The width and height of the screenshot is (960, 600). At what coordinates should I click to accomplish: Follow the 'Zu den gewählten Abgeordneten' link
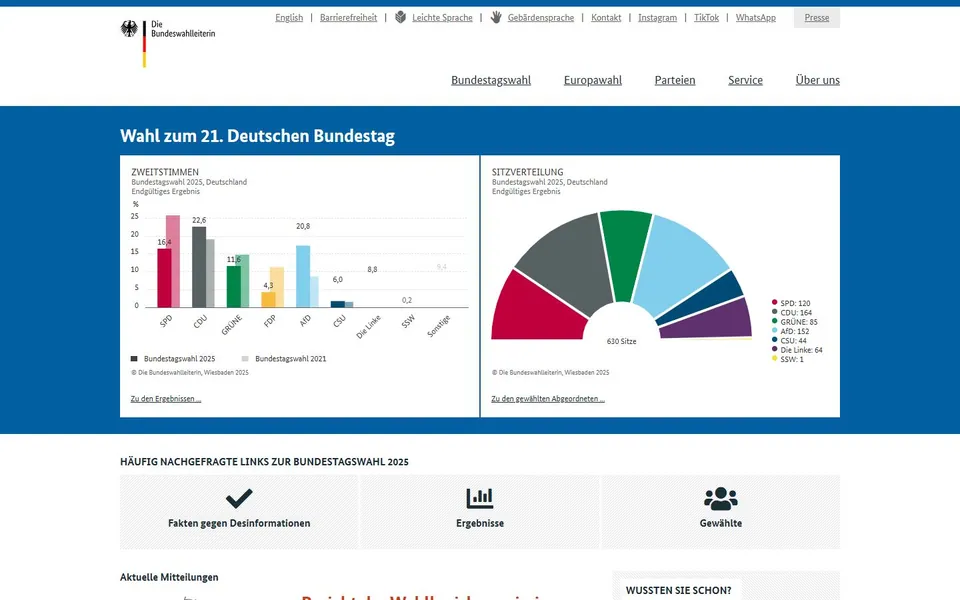click(x=548, y=399)
